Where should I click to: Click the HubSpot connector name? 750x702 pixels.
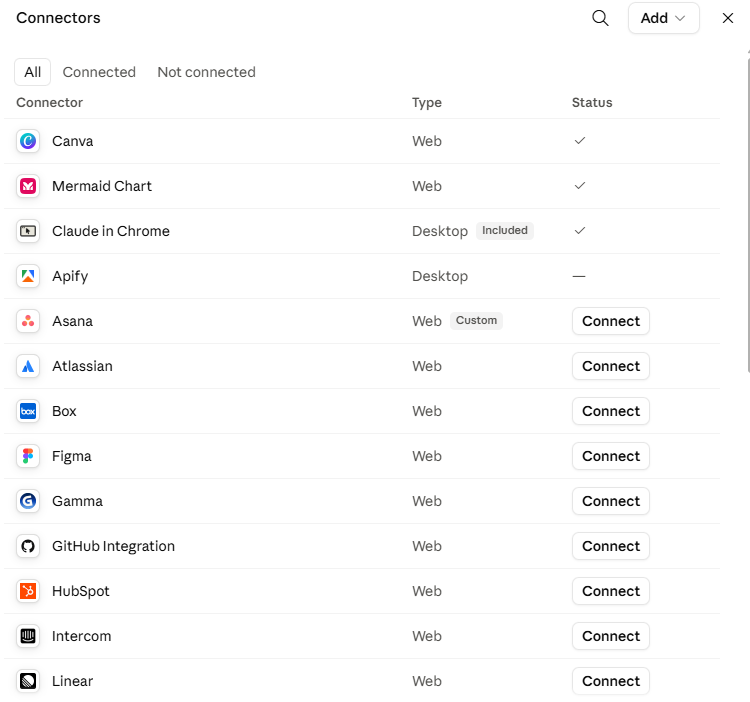pos(80,591)
